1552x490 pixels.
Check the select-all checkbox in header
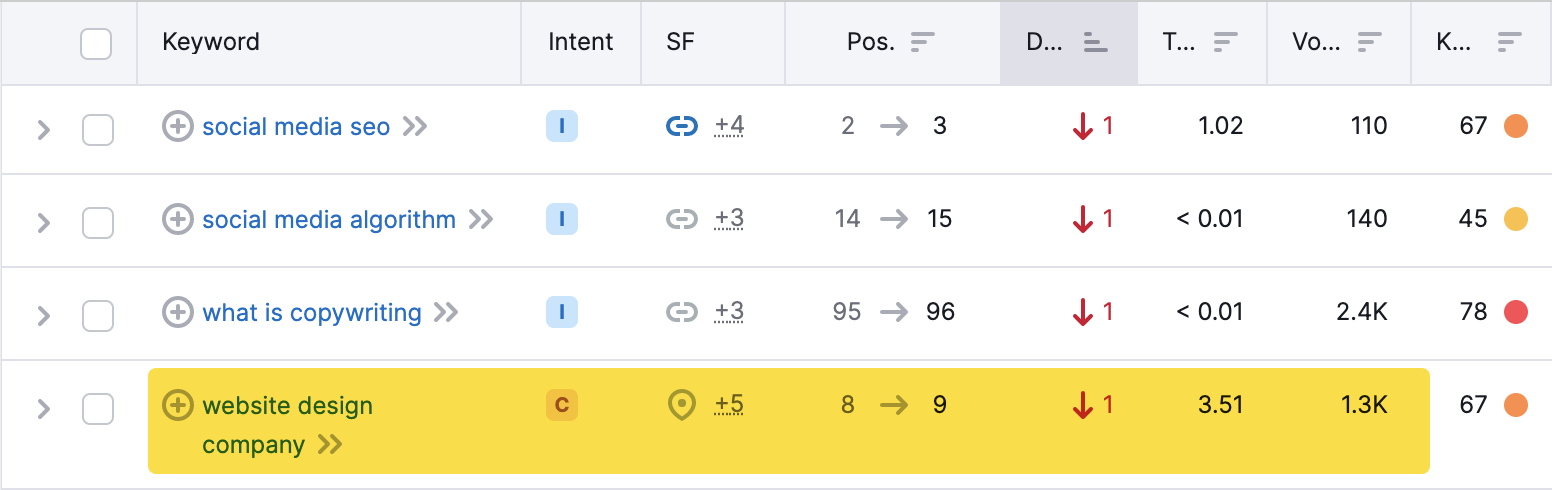[96, 43]
